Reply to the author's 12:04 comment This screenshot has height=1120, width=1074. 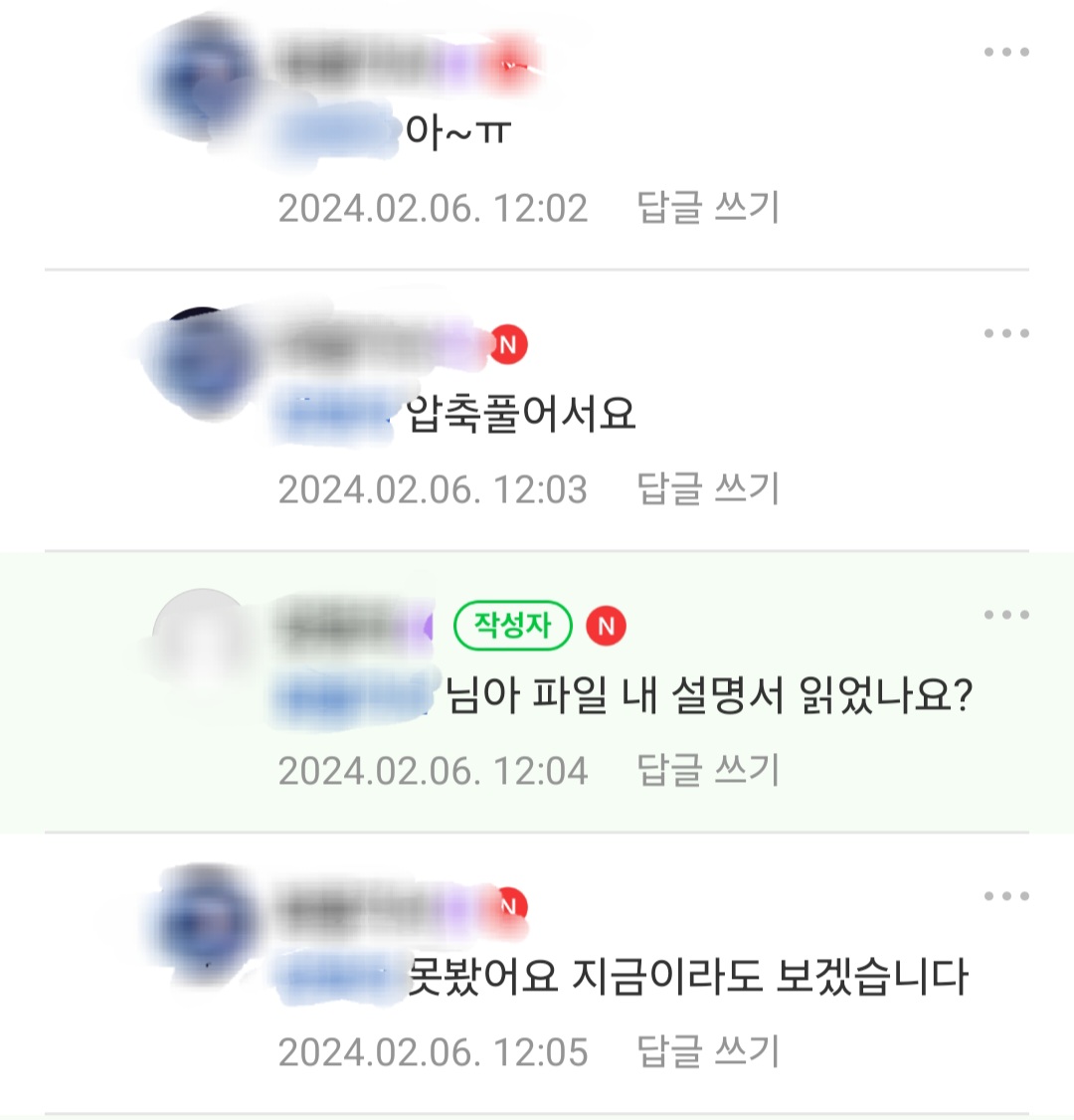707,771
